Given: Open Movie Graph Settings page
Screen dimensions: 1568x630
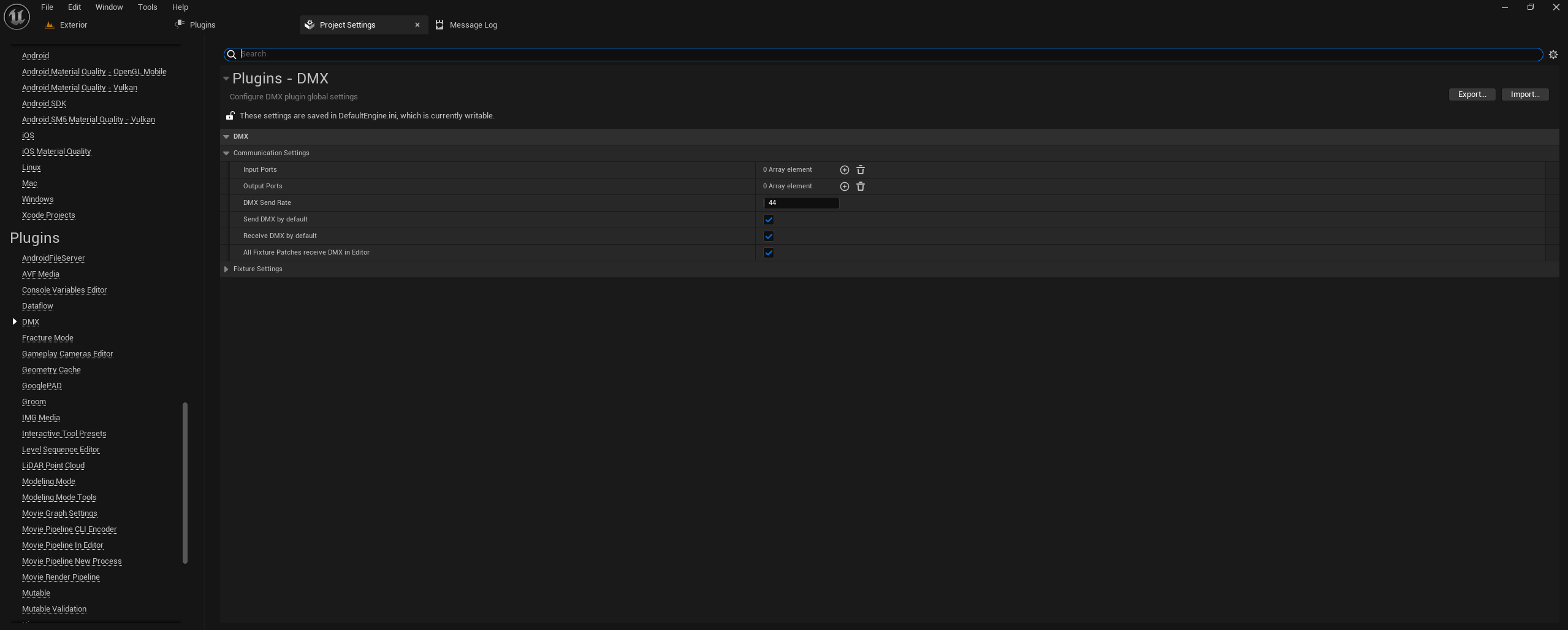Looking at the screenshot, I should 59,513.
